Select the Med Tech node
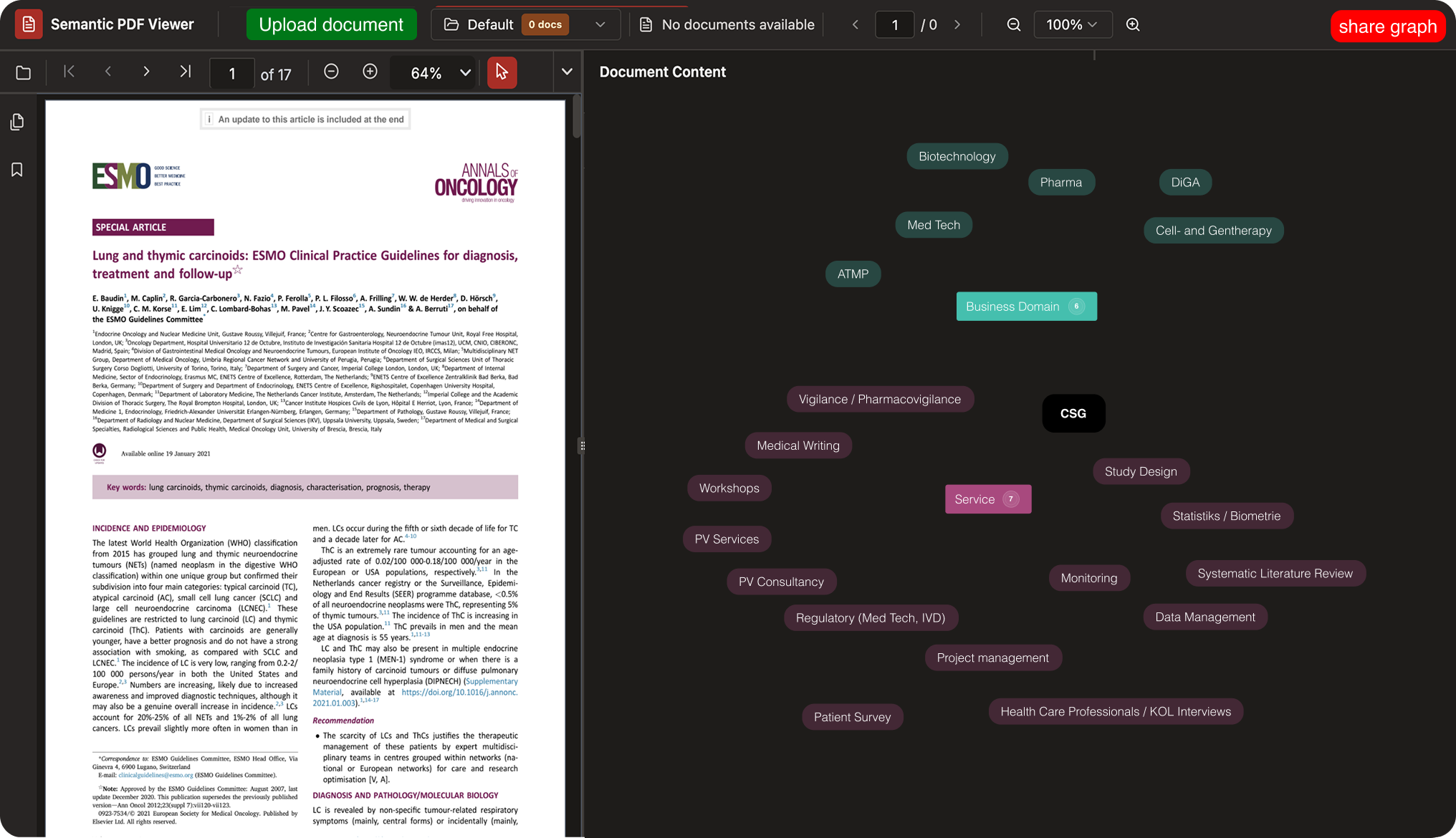The image size is (1456, 838). [933, 225]
